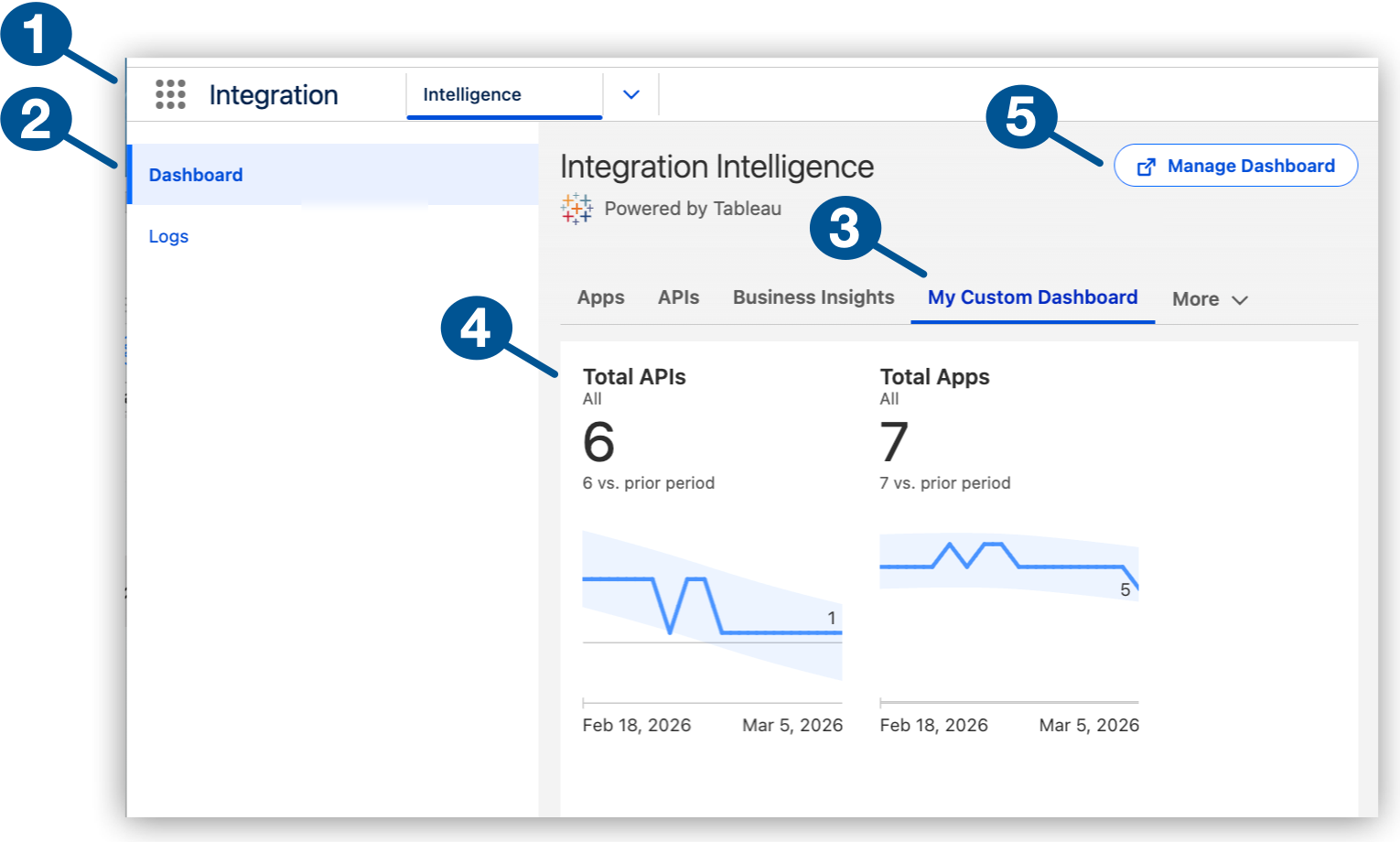Viewport: 1400px width, 842px height.
Task: Select the My Custom Dashboard tab
Action: click(1032, 297)
